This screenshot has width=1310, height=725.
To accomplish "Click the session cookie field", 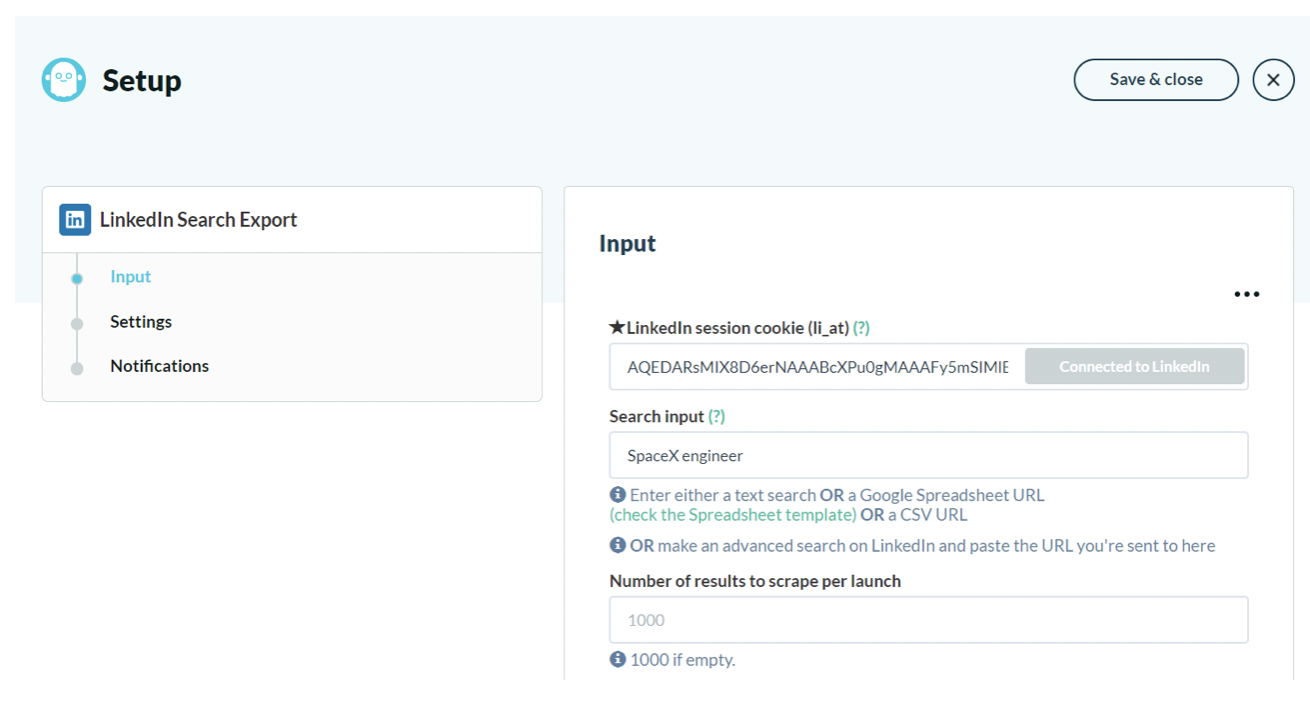I will pos(817,367).
